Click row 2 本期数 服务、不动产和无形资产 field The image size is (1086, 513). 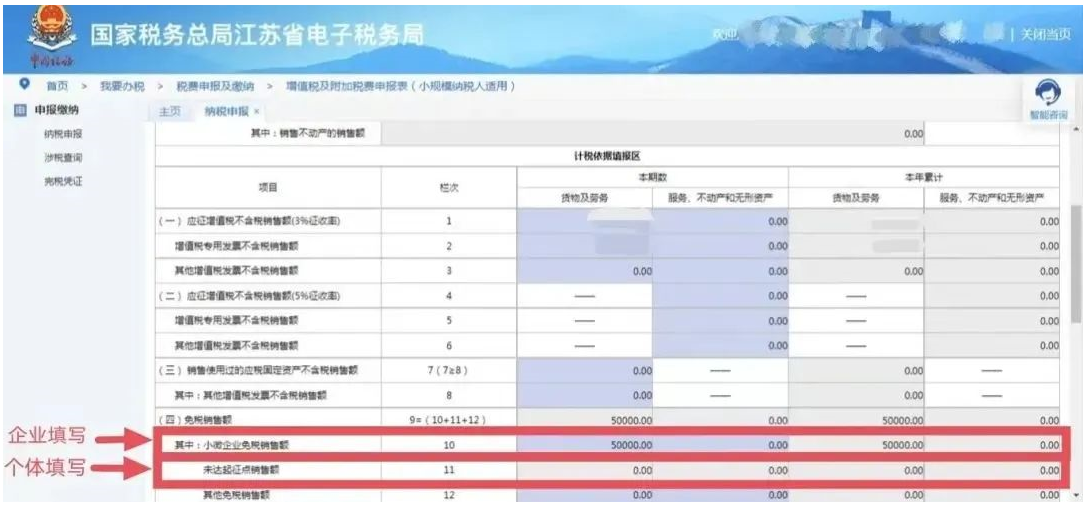click(x=720, y=246)
